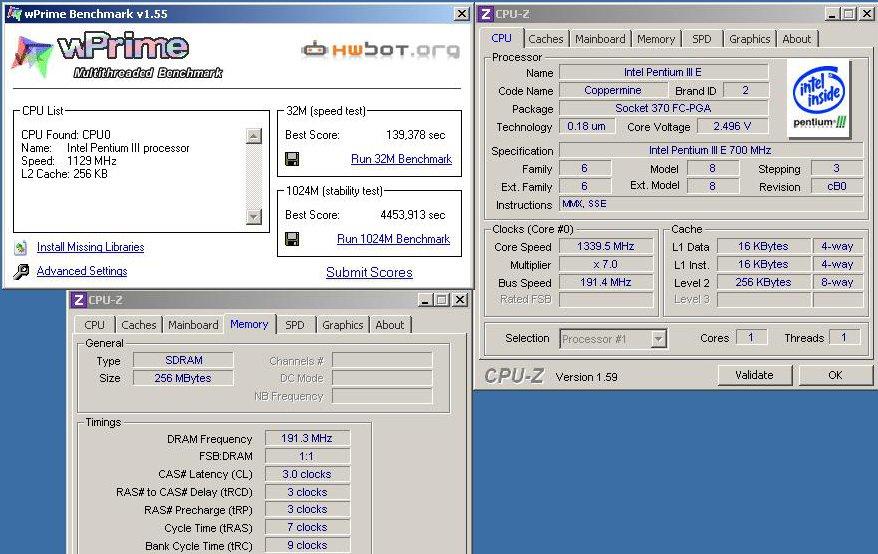Click the CAS# Latency value '3.0 clocks'

[x=307, y=474]
